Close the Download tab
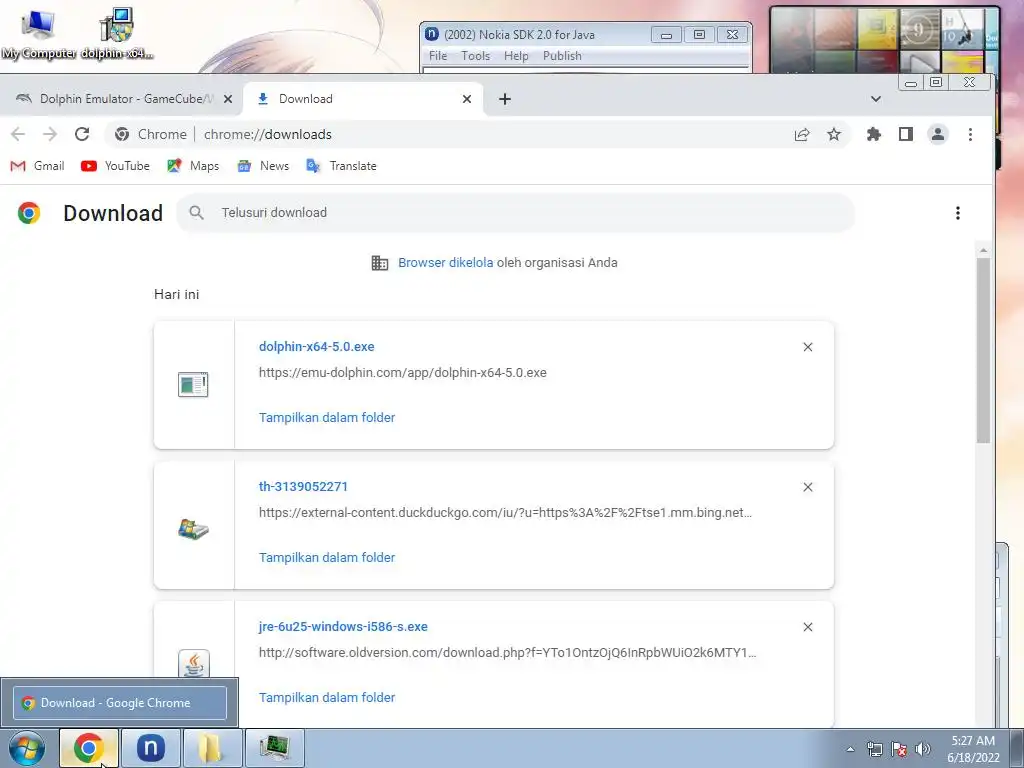This screenshot has height=768, width=1024. (467, 99)
